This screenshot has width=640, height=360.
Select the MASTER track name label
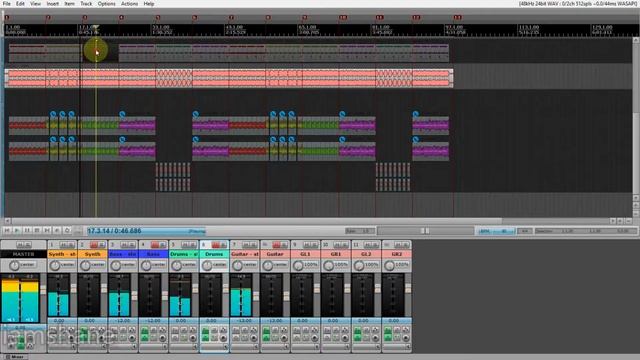click(23, 254)
